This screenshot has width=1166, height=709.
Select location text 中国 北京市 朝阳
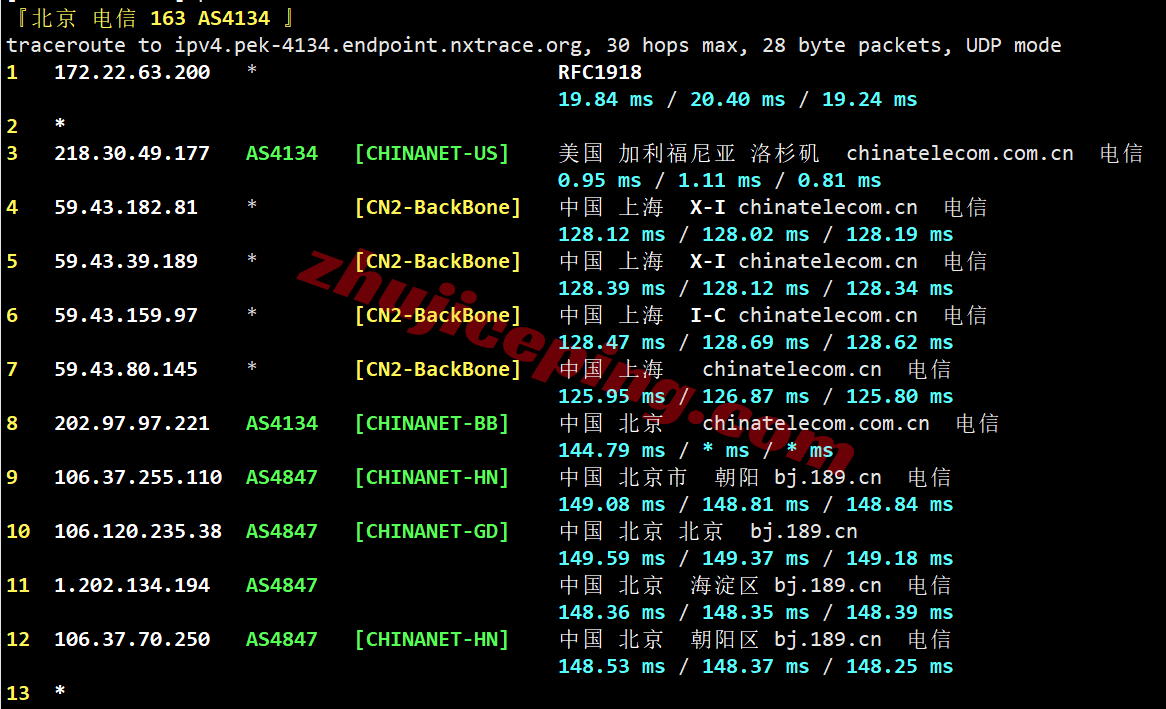[x=659, y=478]
